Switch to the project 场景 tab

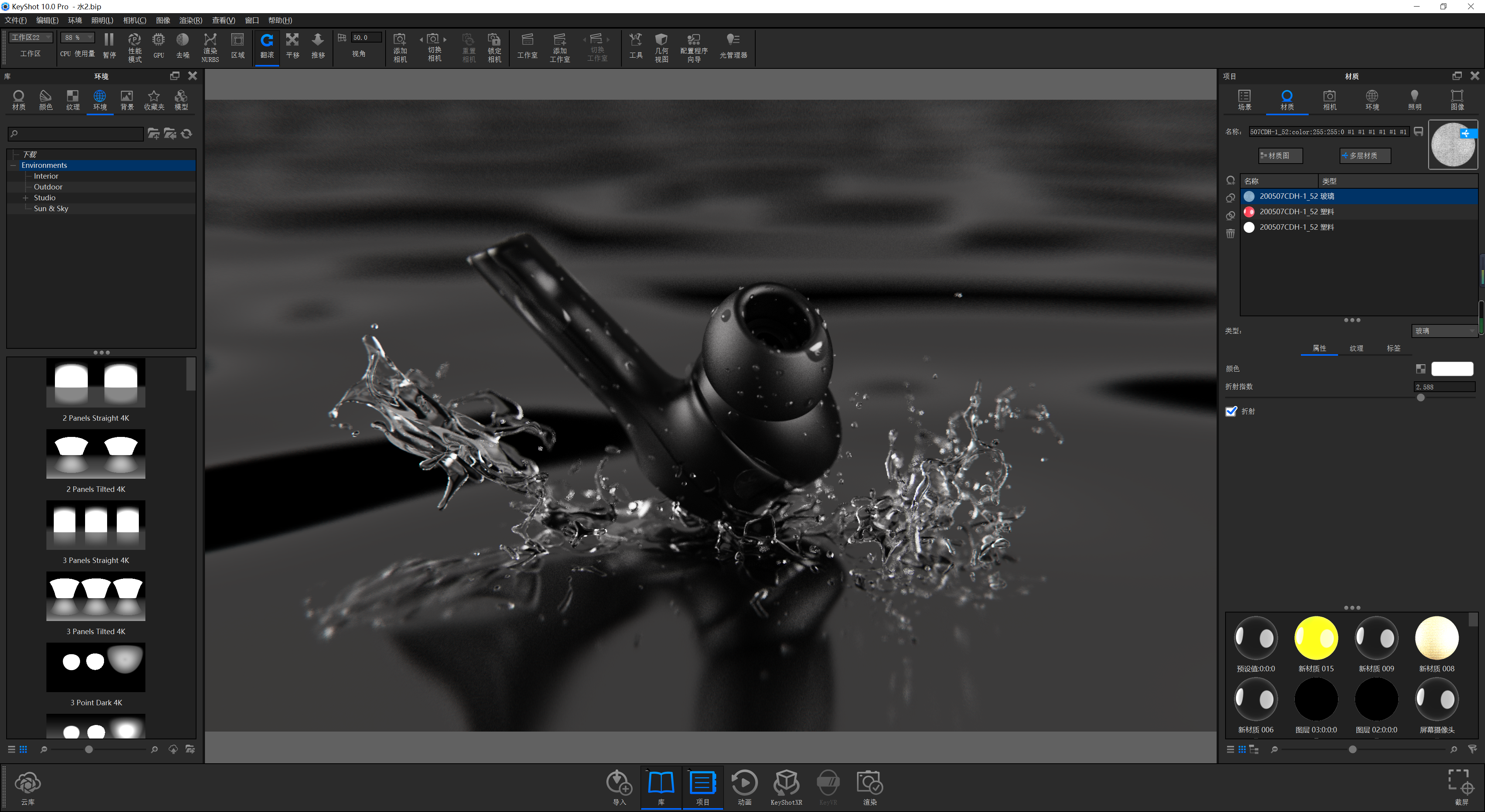1244,100
